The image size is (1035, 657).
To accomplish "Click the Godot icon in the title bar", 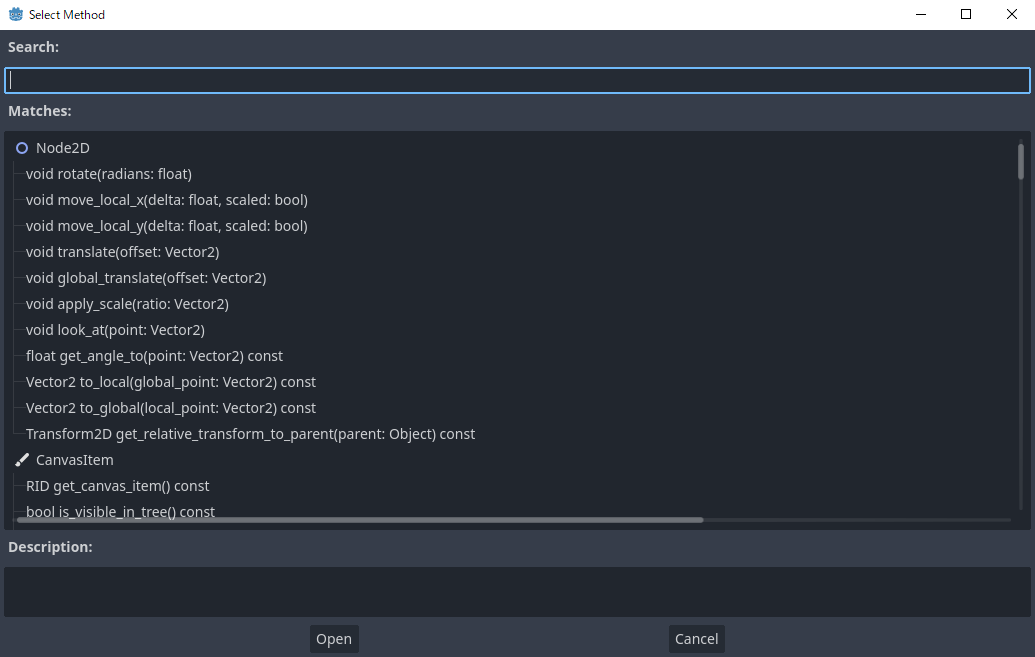I will [14, 14].
